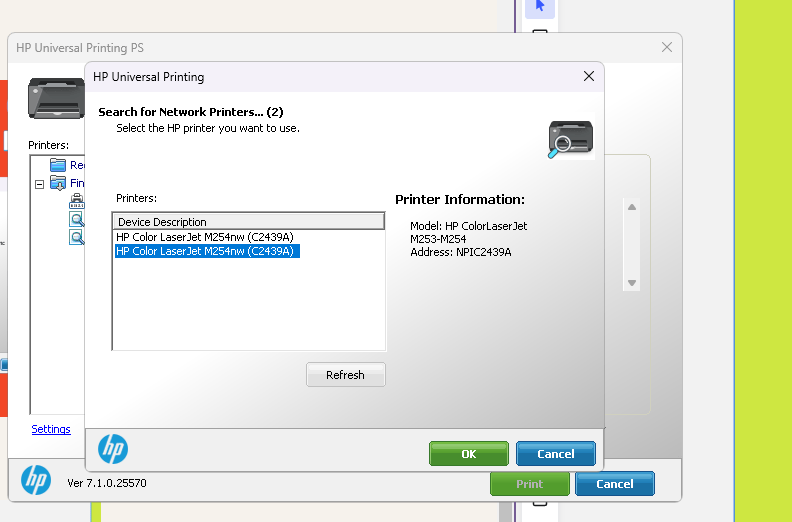Select the first HP Color LaserJet M254nw entry
Image resolution: width=792 pixels, height=522 pixels.
(x=205, y=237)
